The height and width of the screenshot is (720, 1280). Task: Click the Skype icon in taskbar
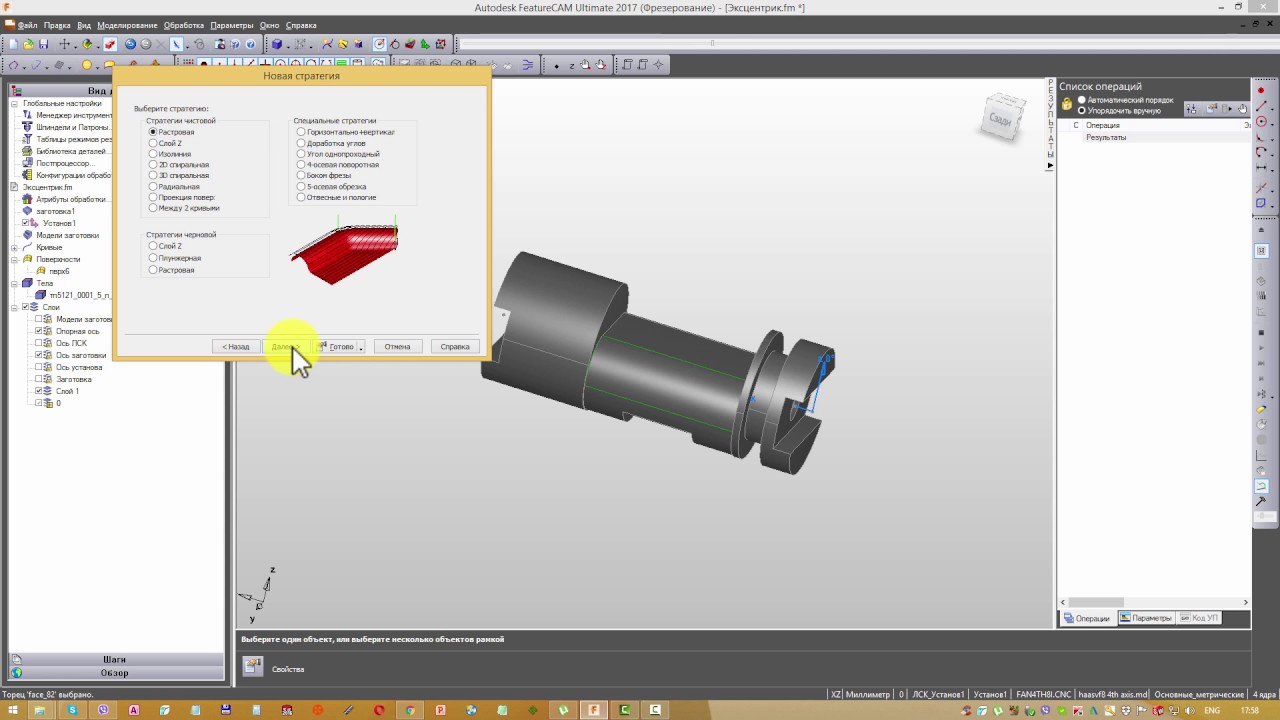pos(72,710)
